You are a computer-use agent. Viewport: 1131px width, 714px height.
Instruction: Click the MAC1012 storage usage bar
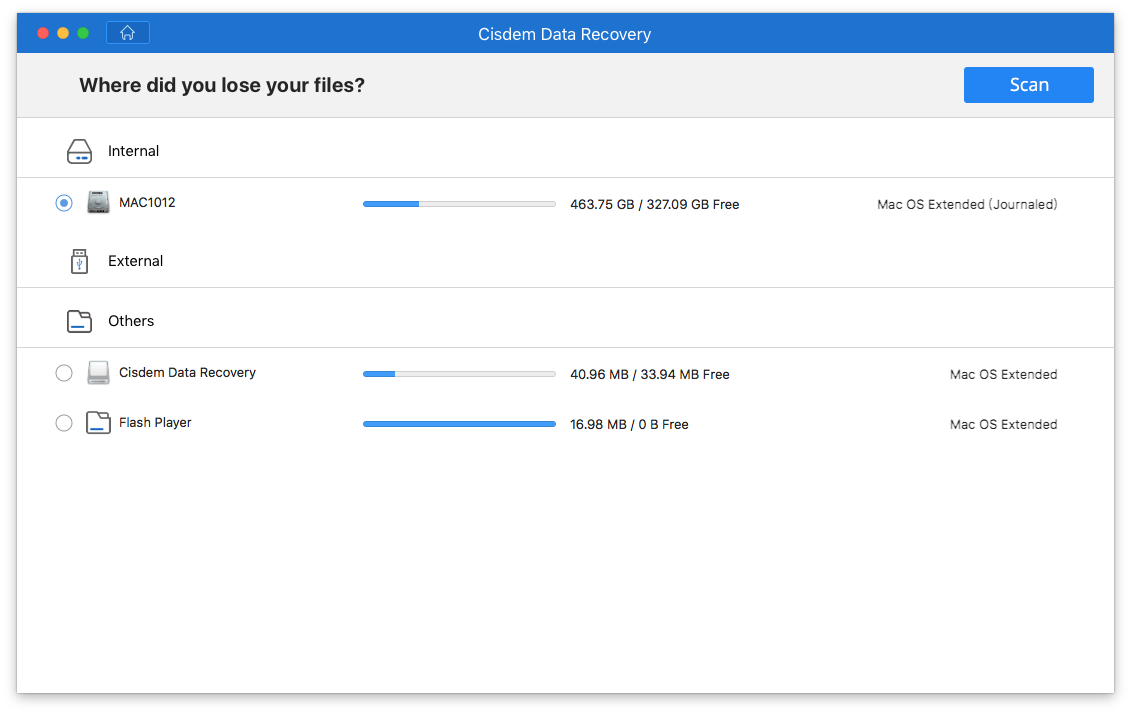[x=459, y=204]
